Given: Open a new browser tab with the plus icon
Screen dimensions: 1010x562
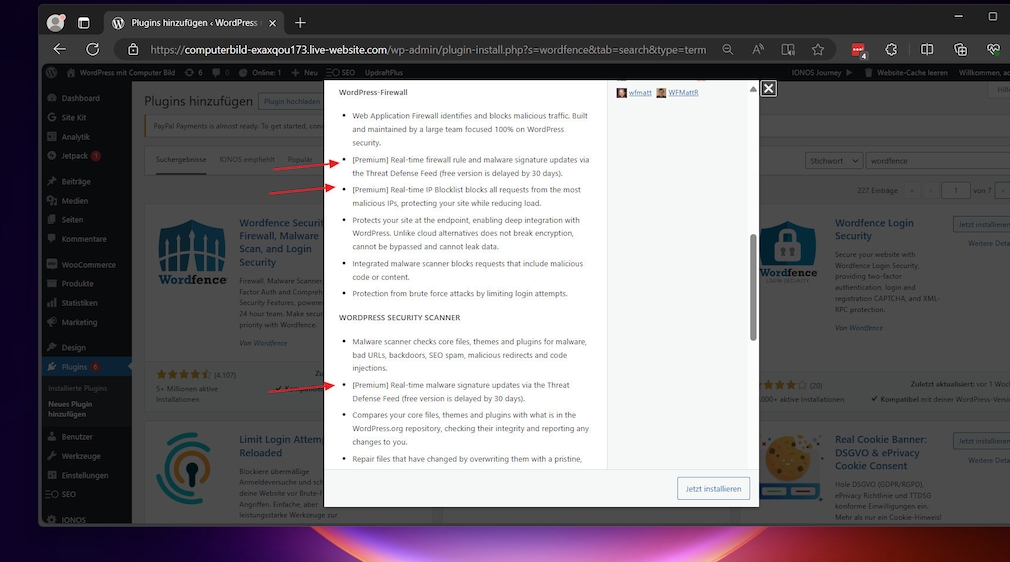Looking at the screenshot, I should tap(300, 22).
